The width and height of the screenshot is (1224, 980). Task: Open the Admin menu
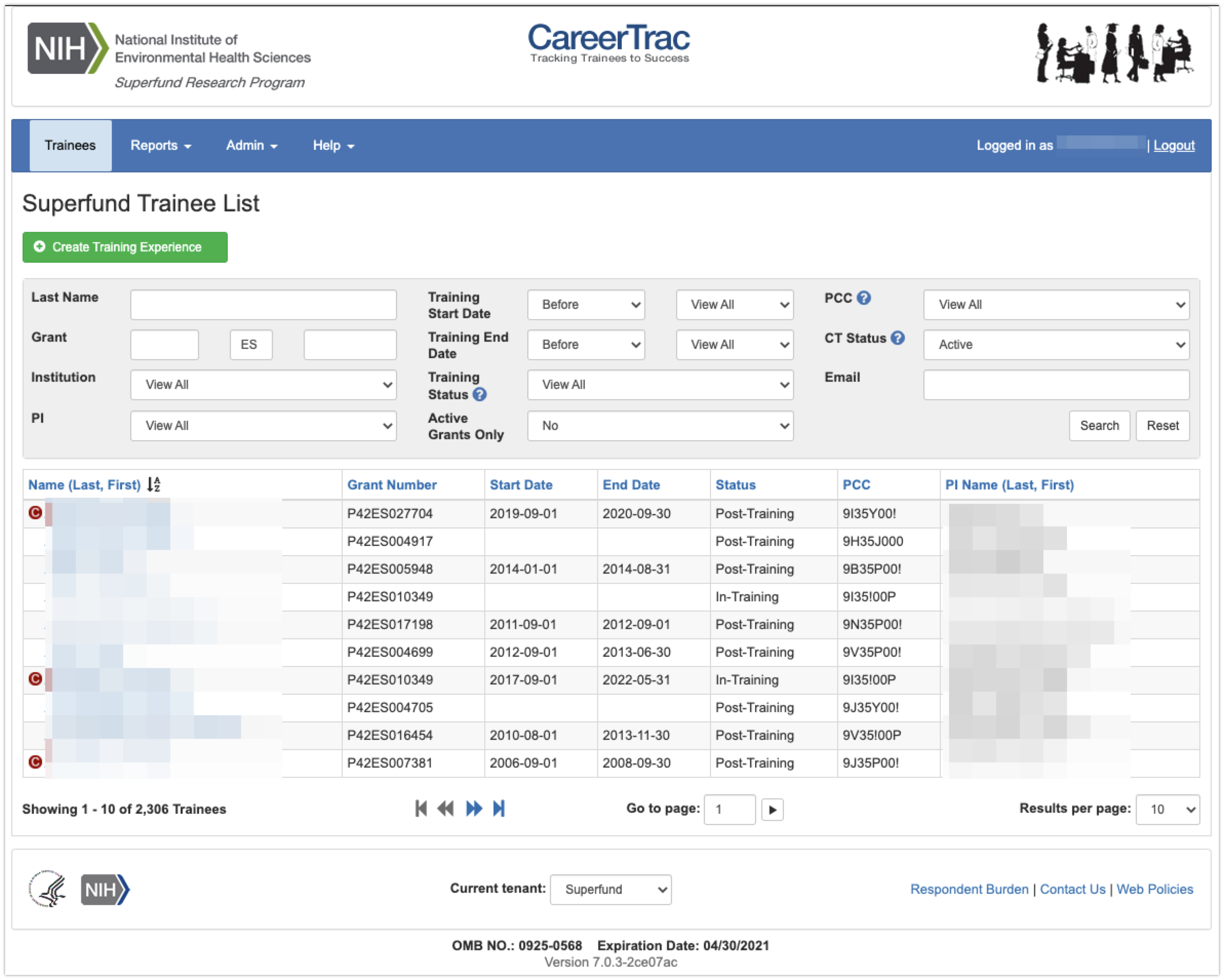251,146
